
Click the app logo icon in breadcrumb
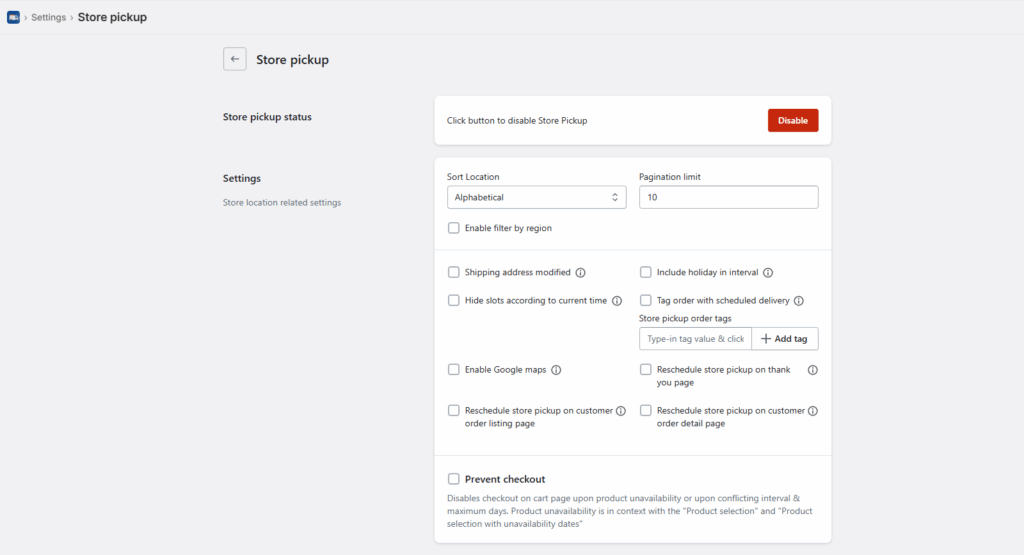click(13, 18)
